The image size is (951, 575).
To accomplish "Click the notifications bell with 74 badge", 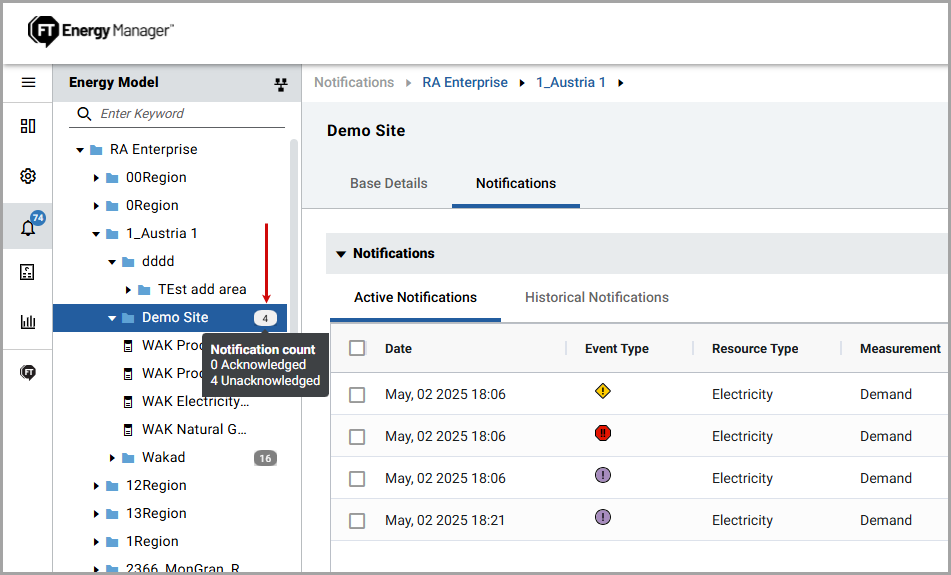I will pos(28,228).
